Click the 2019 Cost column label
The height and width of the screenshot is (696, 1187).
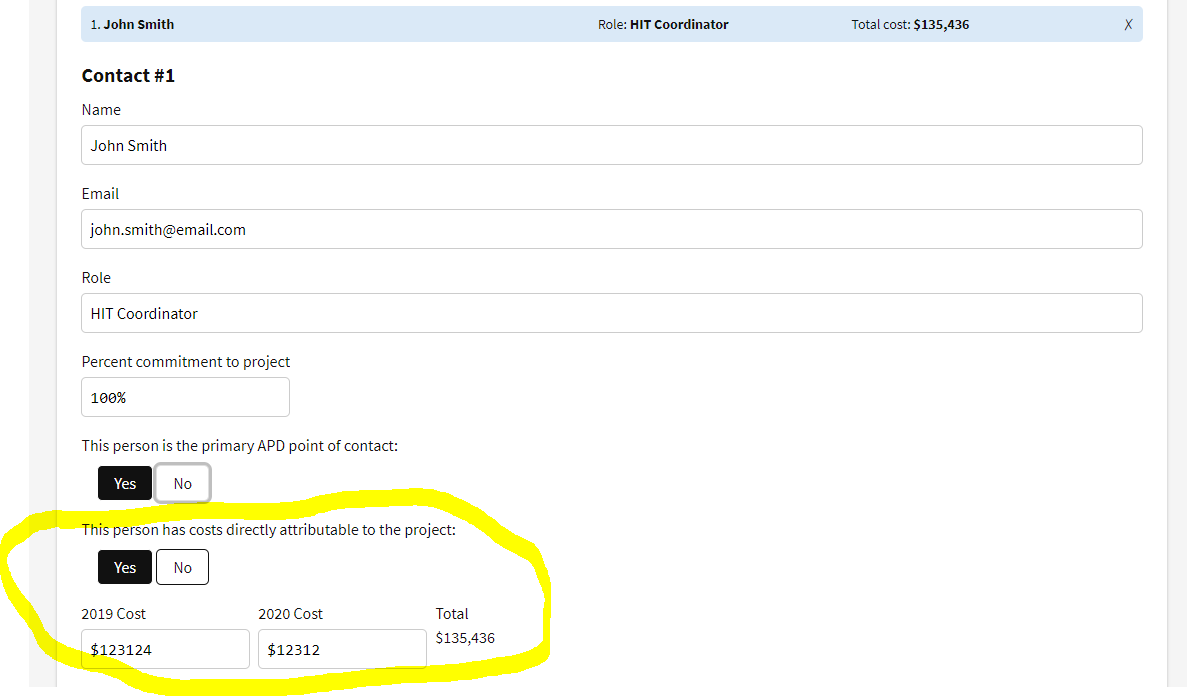click(113, 613)
